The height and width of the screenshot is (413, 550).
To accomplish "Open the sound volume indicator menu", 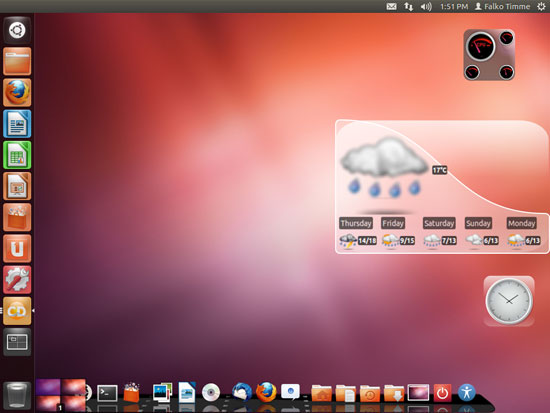I will [x=426, y=7].
